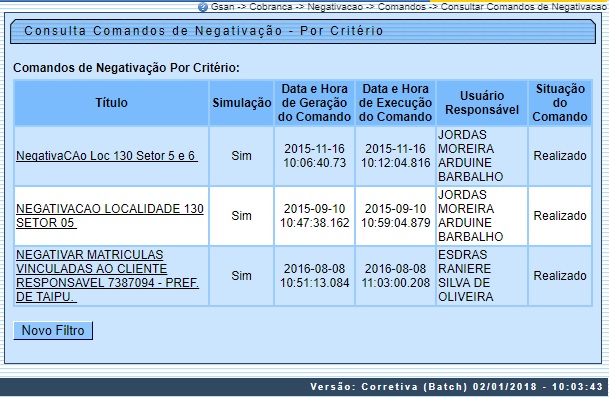The image size is (609, 397).
Task: Click the Usuário Responsável column header
Action: tap(482, 103)
